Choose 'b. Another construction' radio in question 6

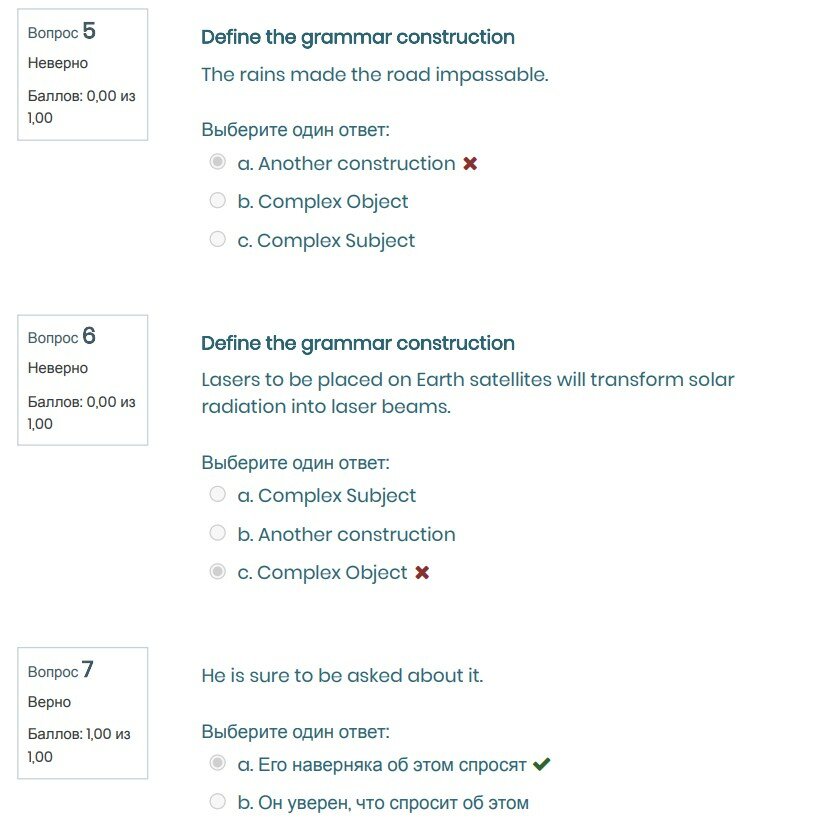point(217,533)
